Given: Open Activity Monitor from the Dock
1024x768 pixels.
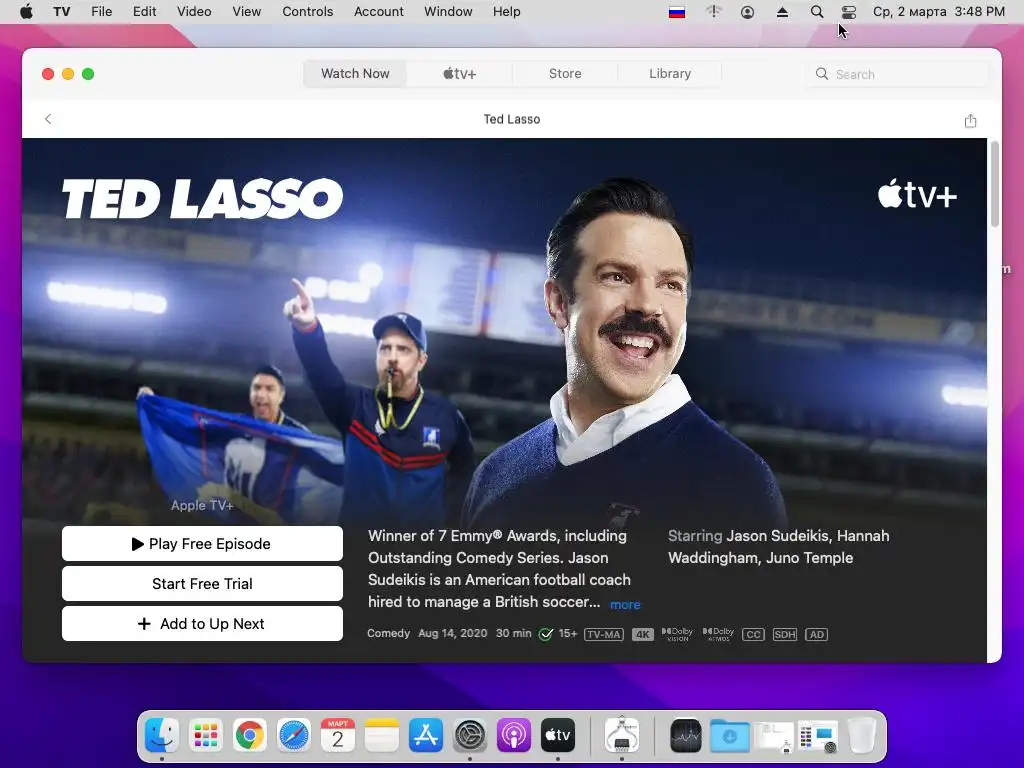Looking at the screenshot, I should pos(686,736).
